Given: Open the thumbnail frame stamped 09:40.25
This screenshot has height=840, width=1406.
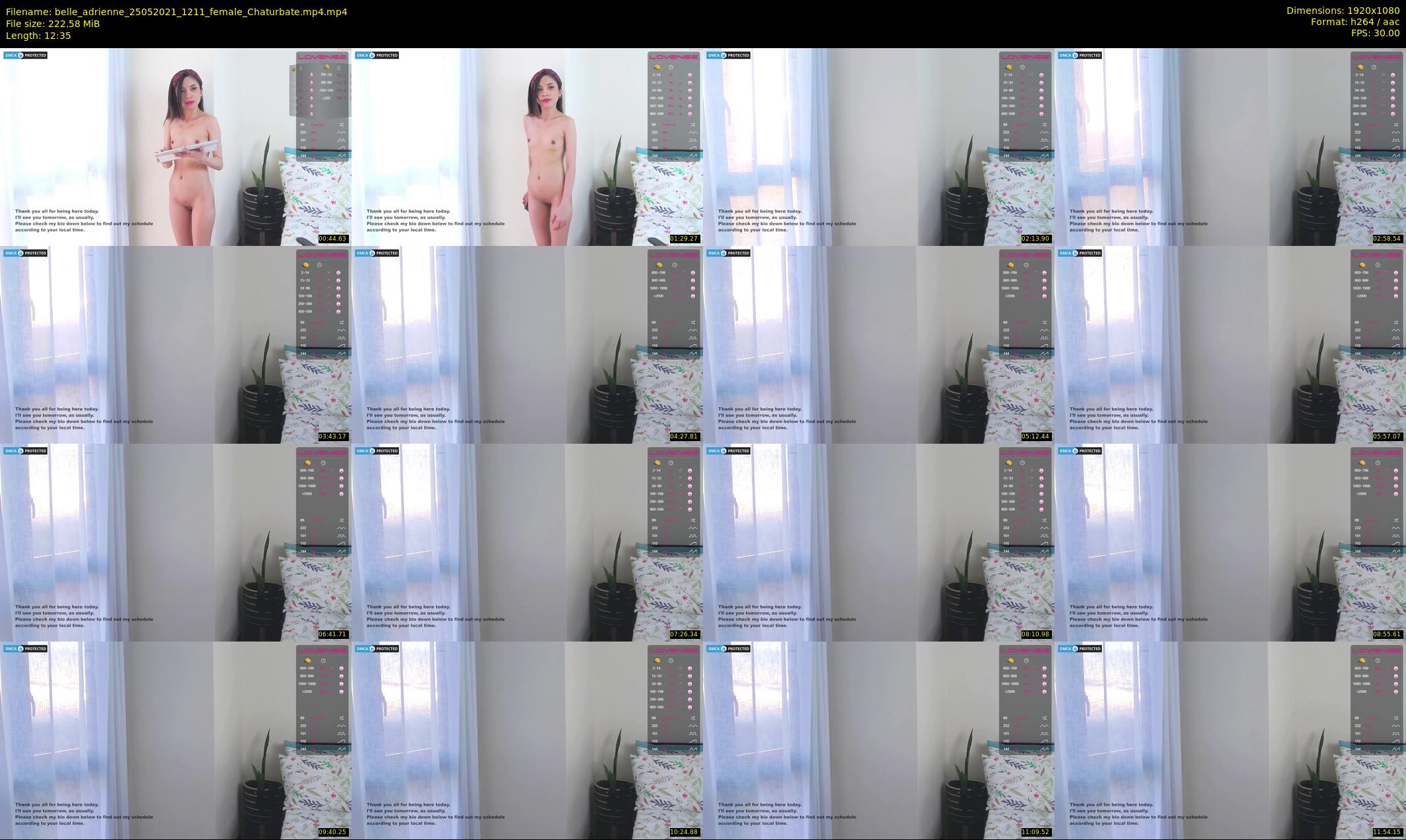Looking at the screenshot, I should 175,740.
